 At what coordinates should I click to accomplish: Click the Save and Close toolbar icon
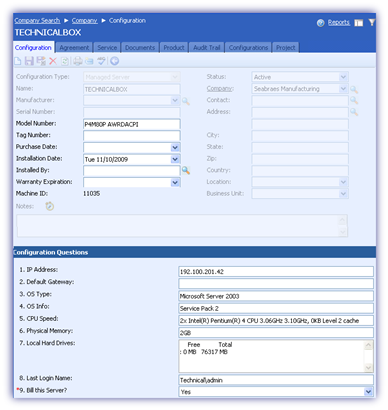pyautogui.click(x=41, y=61)
